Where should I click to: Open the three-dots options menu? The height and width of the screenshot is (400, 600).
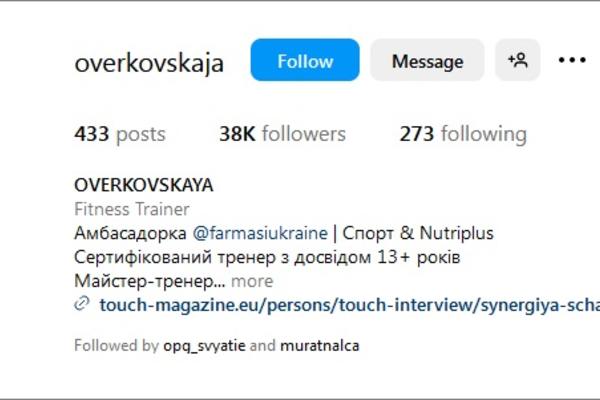tap(572, 60)
